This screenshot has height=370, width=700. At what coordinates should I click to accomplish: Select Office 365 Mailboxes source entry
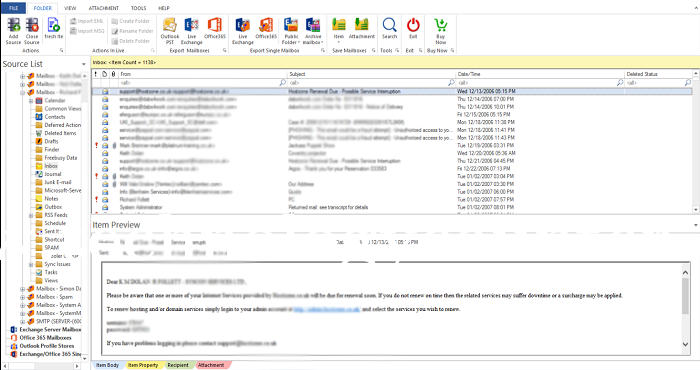tap(46, 337)
